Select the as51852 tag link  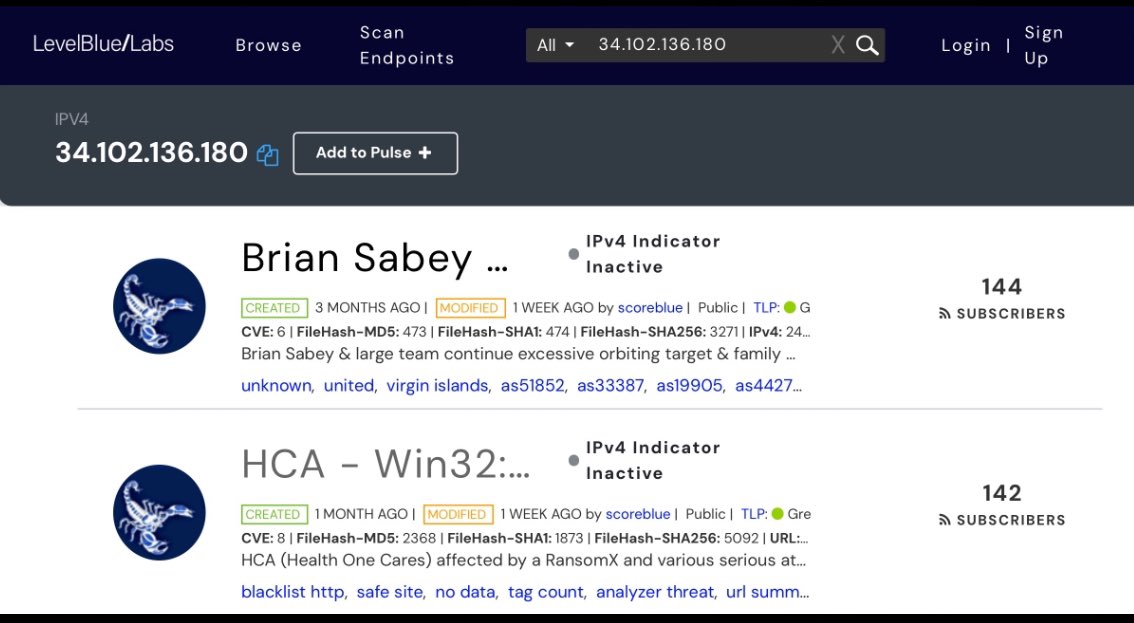[x=533, y=386]
